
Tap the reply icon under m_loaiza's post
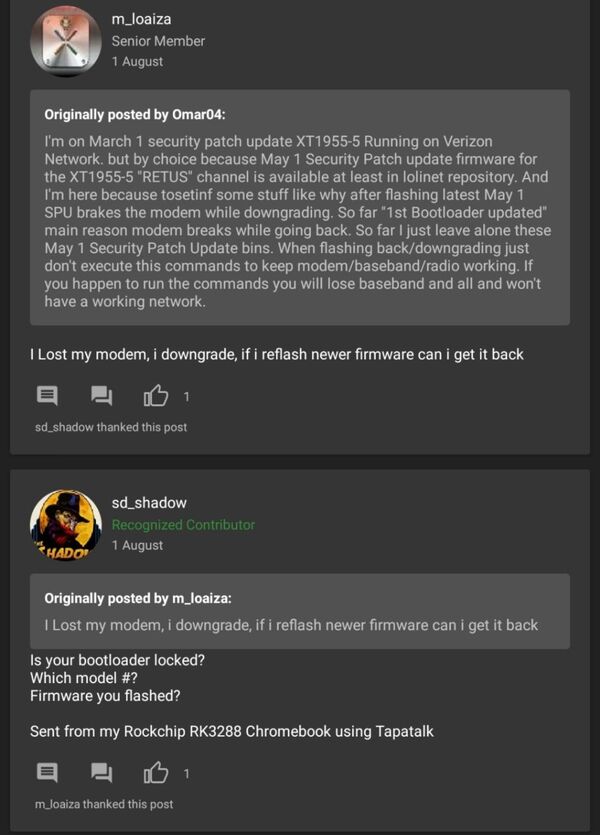click(47, 396)
